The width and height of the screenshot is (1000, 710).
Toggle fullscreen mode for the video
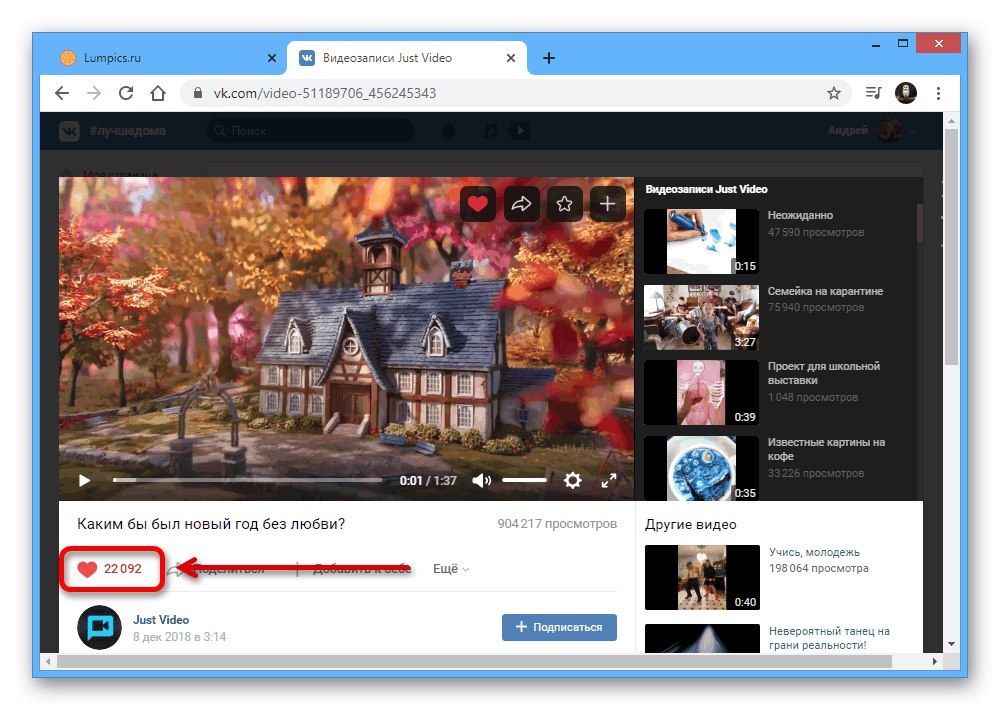[x=609, y=480]
